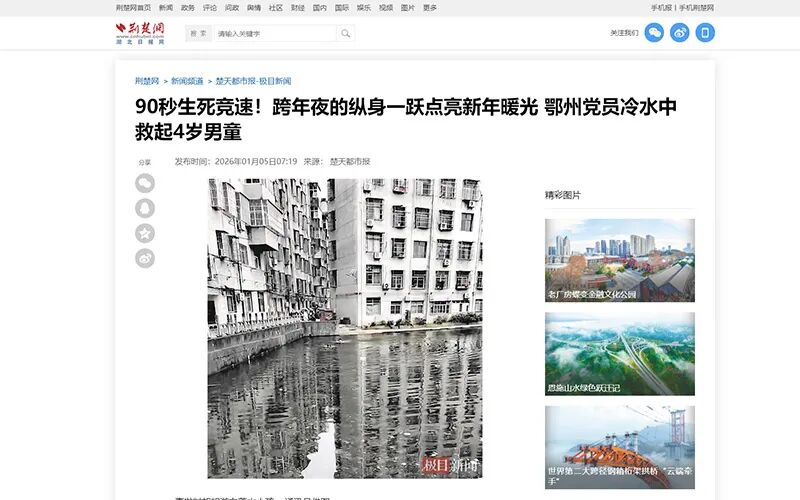Go to 视频 in the top navigation
The image size is (800, 500).
[386, 7]
